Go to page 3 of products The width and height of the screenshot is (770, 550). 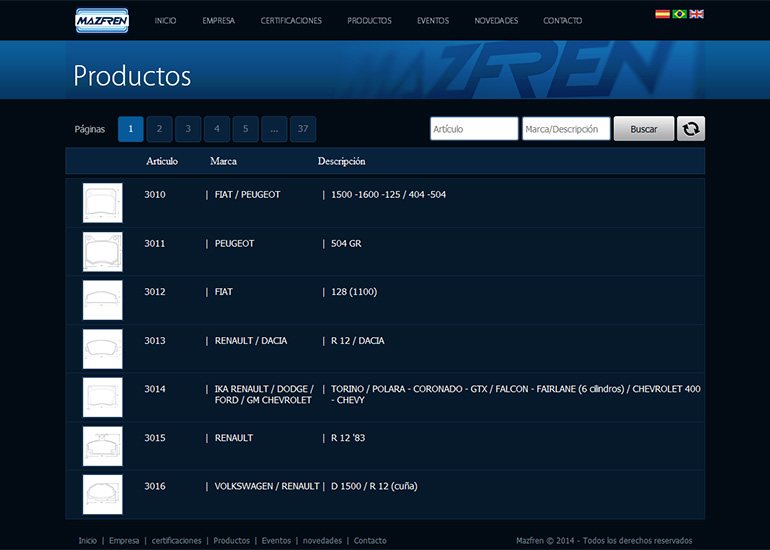(188, 129)
